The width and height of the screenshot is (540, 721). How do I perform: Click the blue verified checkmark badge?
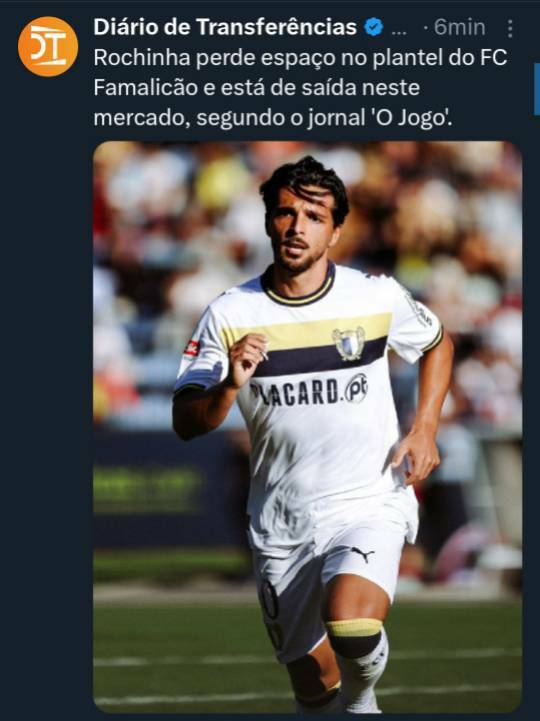(374, 27)
